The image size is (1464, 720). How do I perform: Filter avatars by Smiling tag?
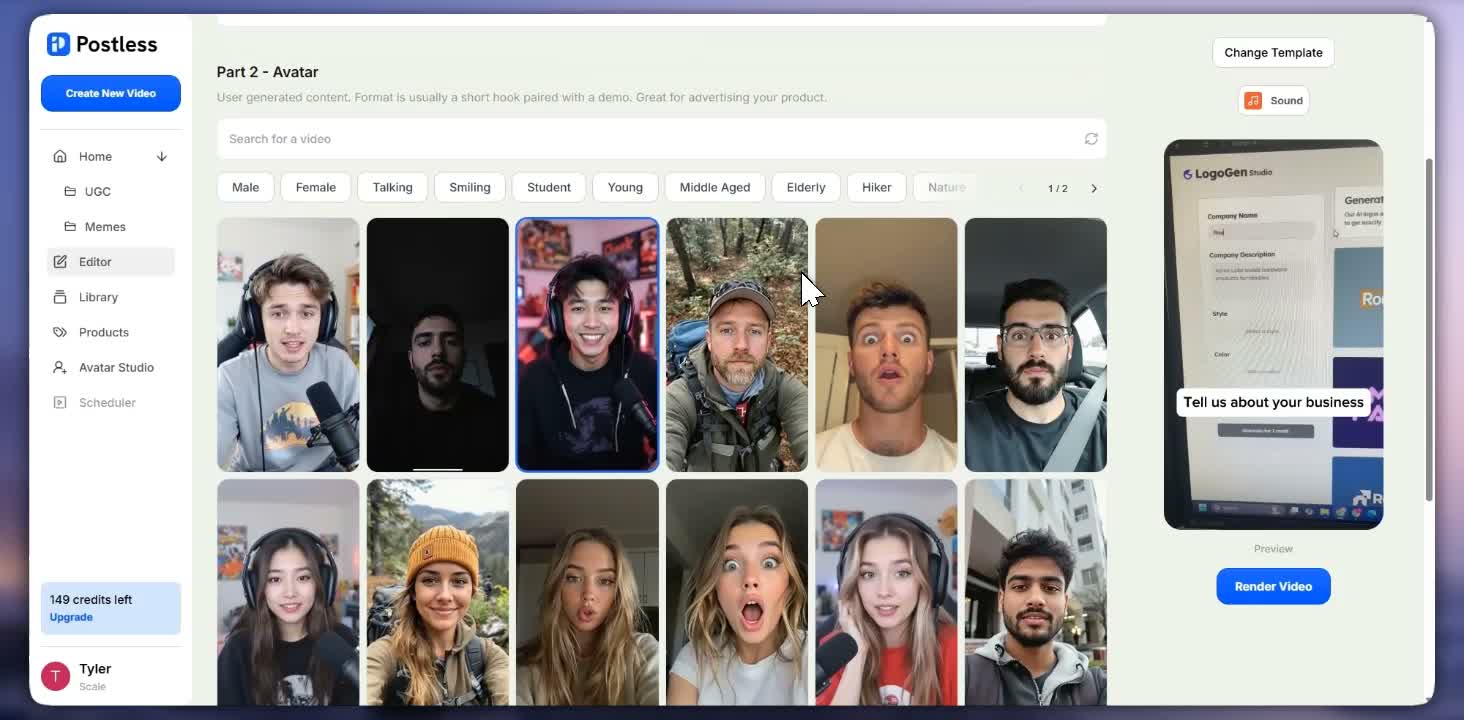(470, 187)
